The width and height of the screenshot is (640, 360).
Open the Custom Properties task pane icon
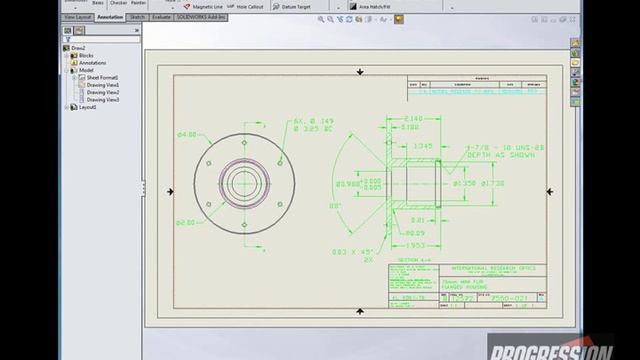[575, 92]
